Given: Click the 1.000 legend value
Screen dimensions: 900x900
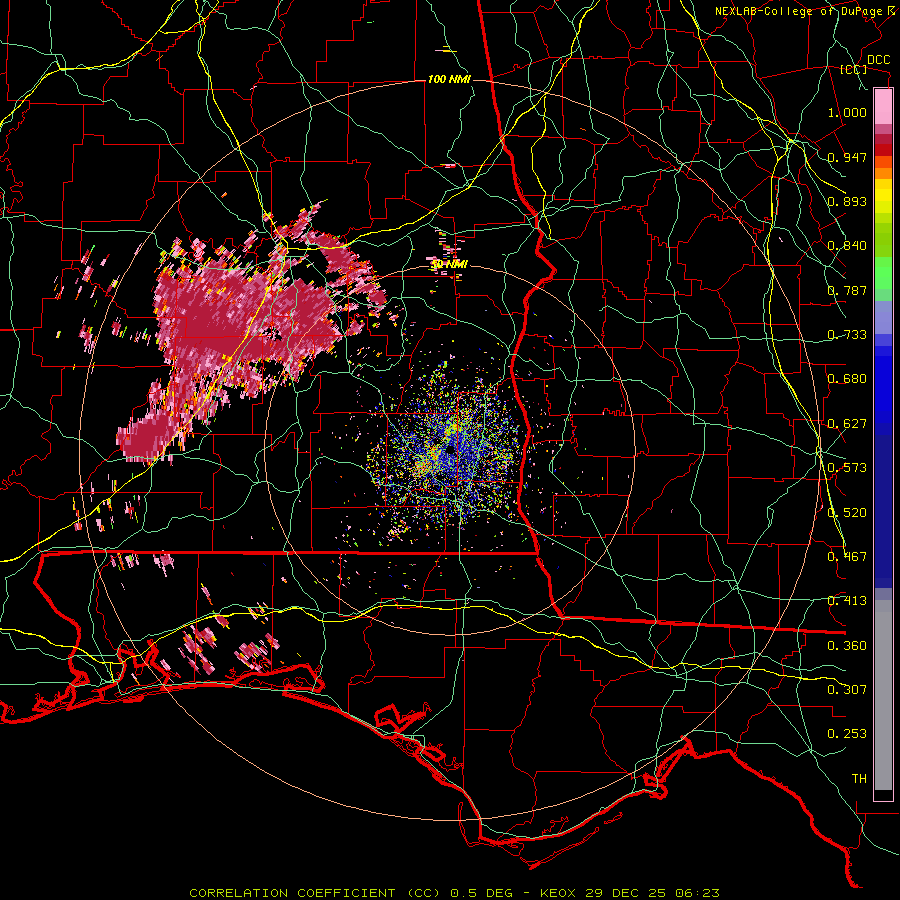Looking at the screenshot, I should coord(847,112).
